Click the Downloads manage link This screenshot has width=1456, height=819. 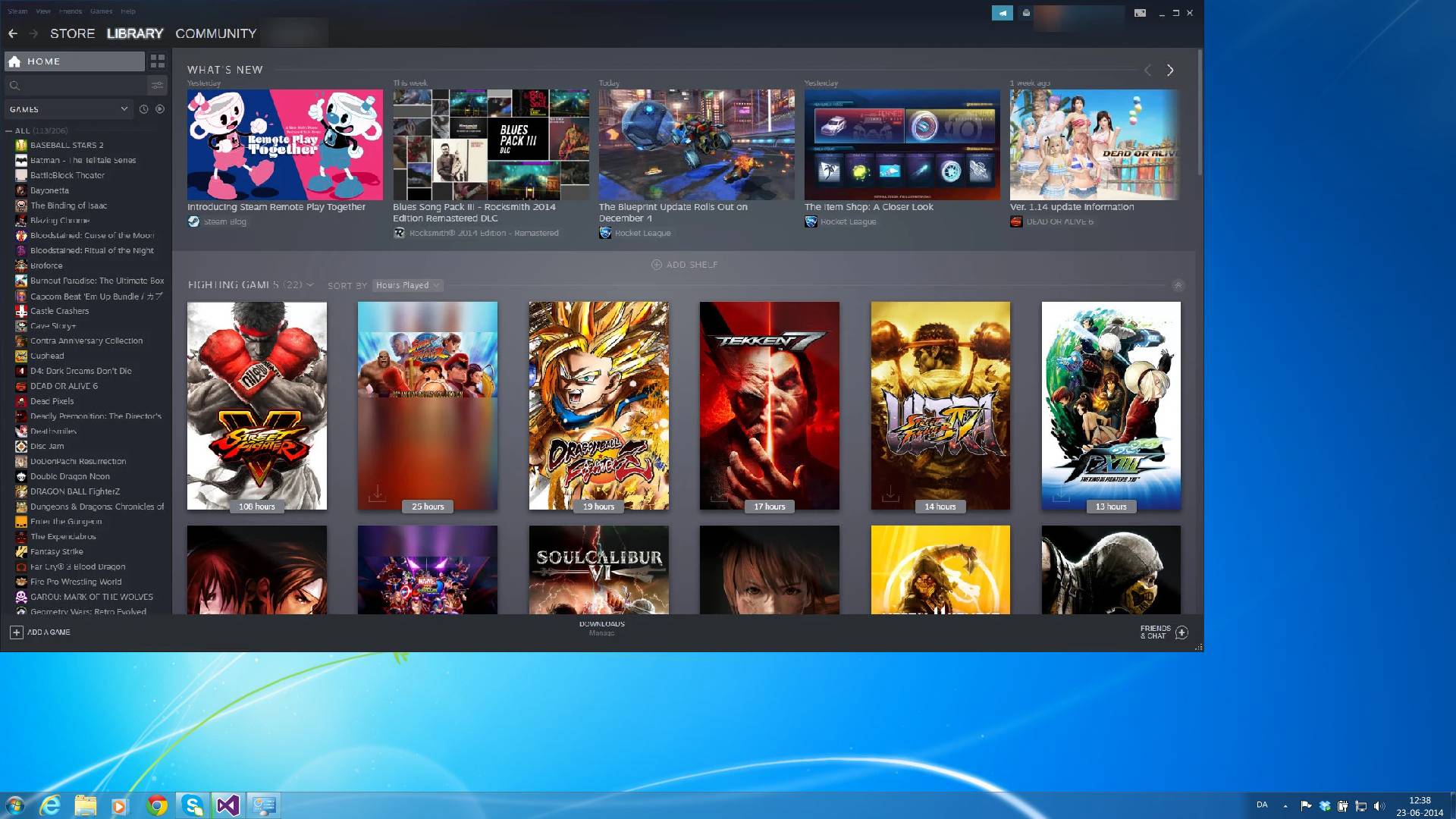pos(603,633)
